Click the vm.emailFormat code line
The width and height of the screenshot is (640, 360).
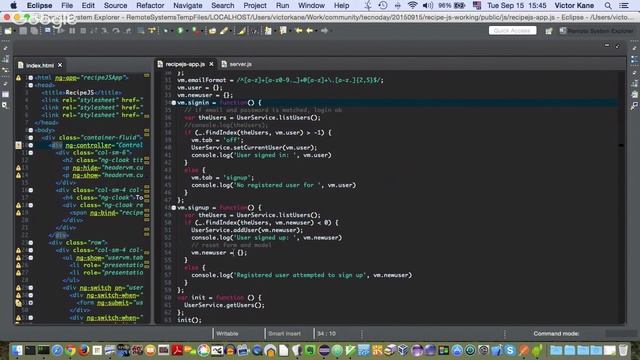[x=280, y=80]
